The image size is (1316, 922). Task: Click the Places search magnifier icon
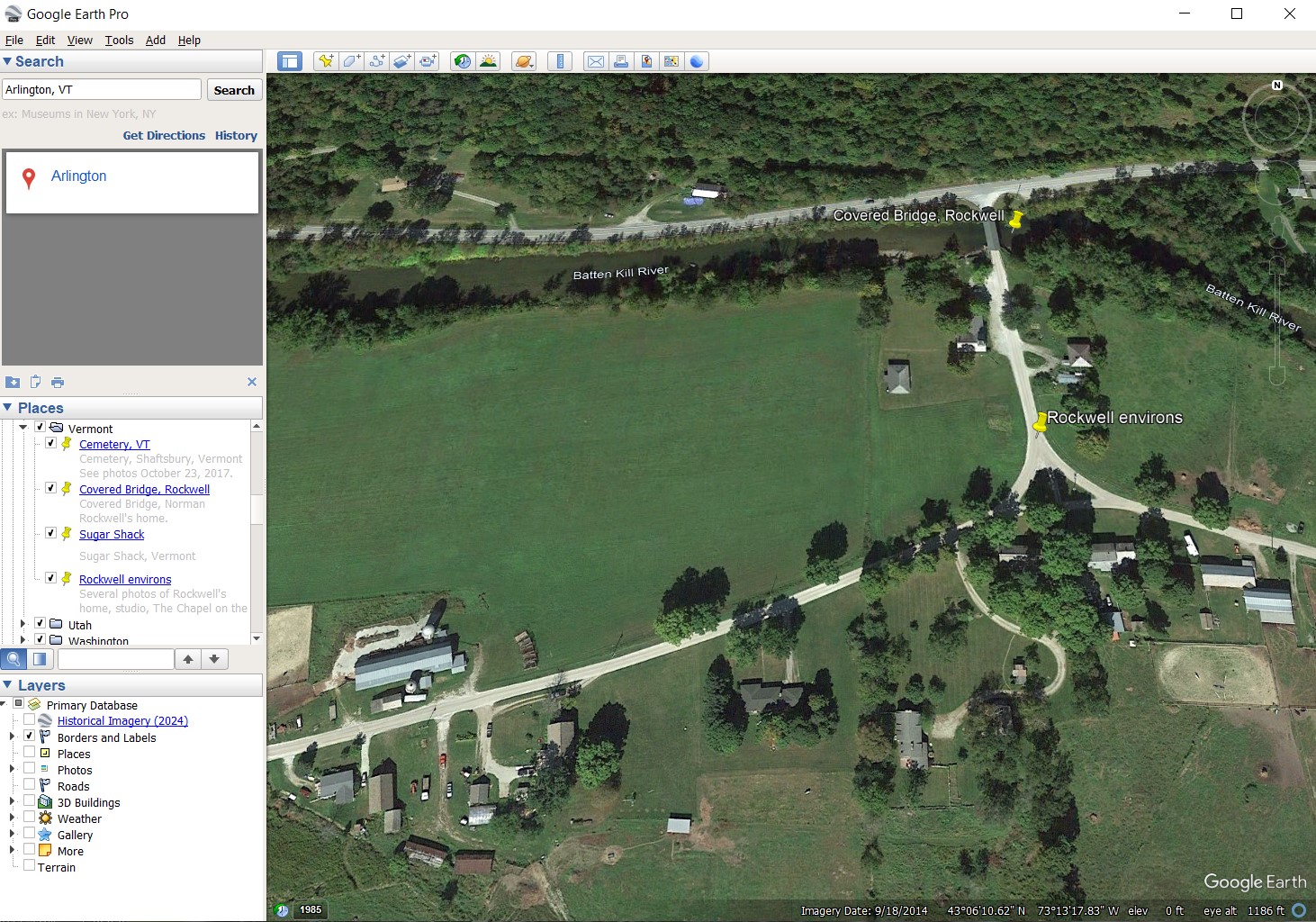click(x=14, y=659)
